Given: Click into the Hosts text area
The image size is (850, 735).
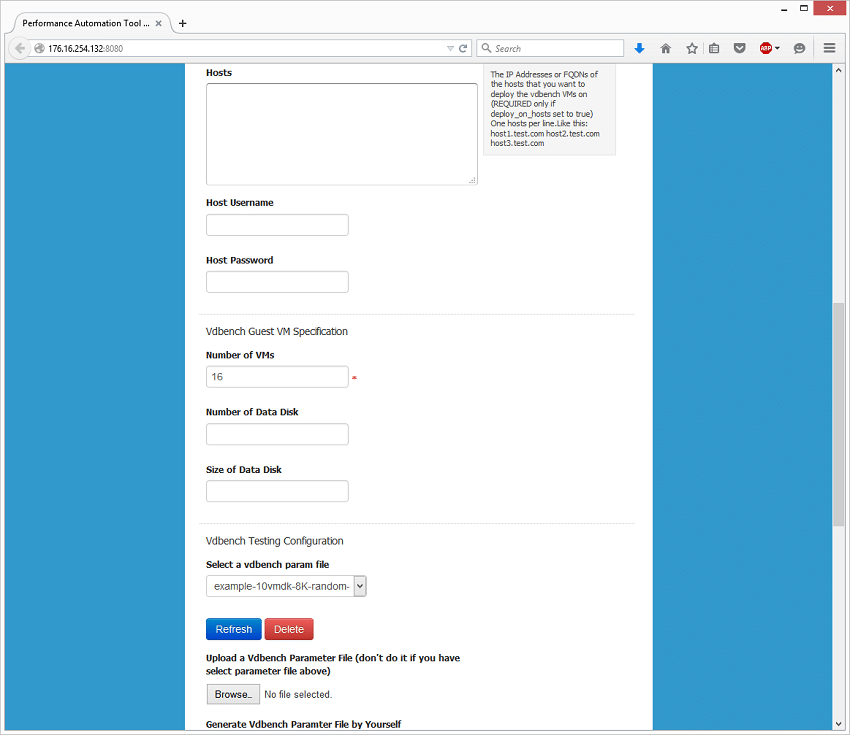Looking at the screenshot, I should (342, 134).
